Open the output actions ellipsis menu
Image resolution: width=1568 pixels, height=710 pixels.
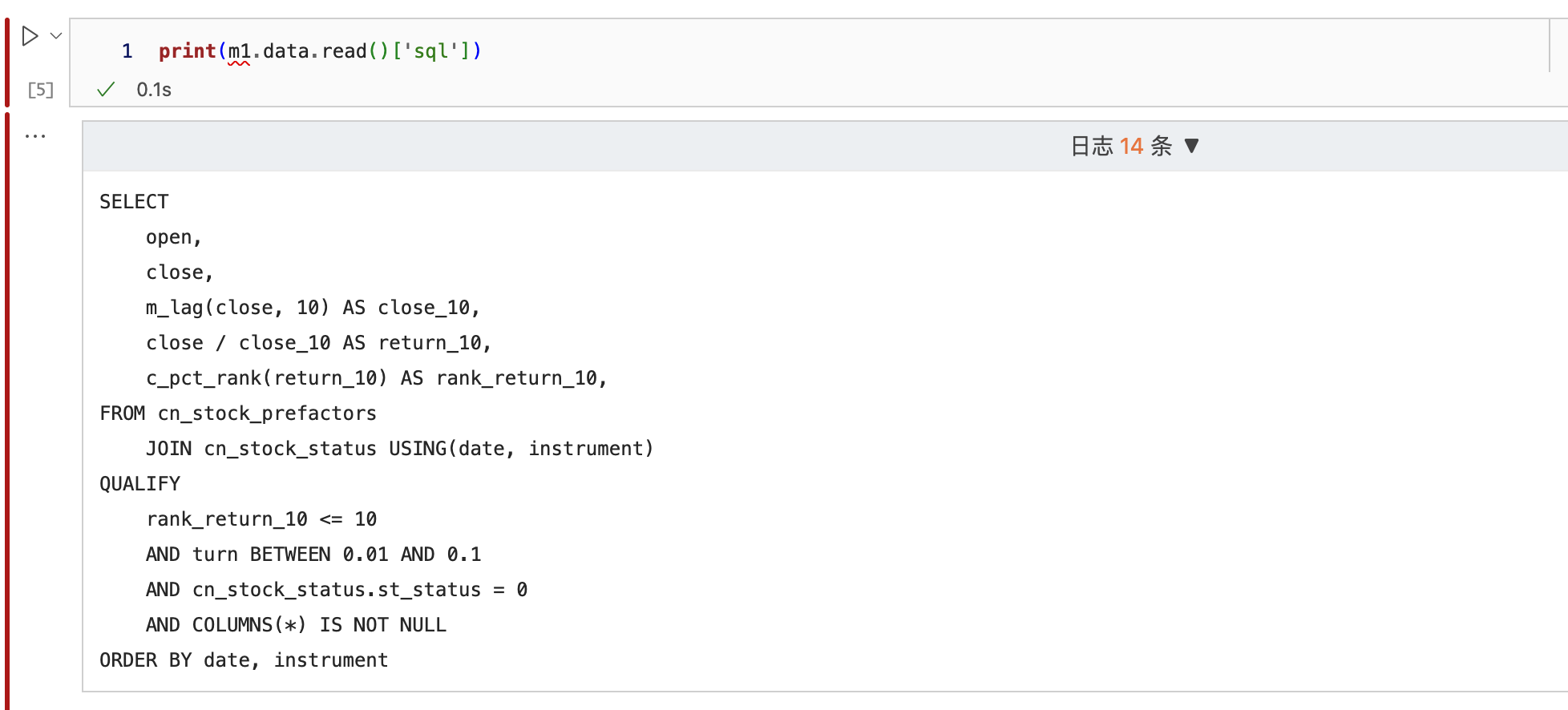(x=35, y=136)
